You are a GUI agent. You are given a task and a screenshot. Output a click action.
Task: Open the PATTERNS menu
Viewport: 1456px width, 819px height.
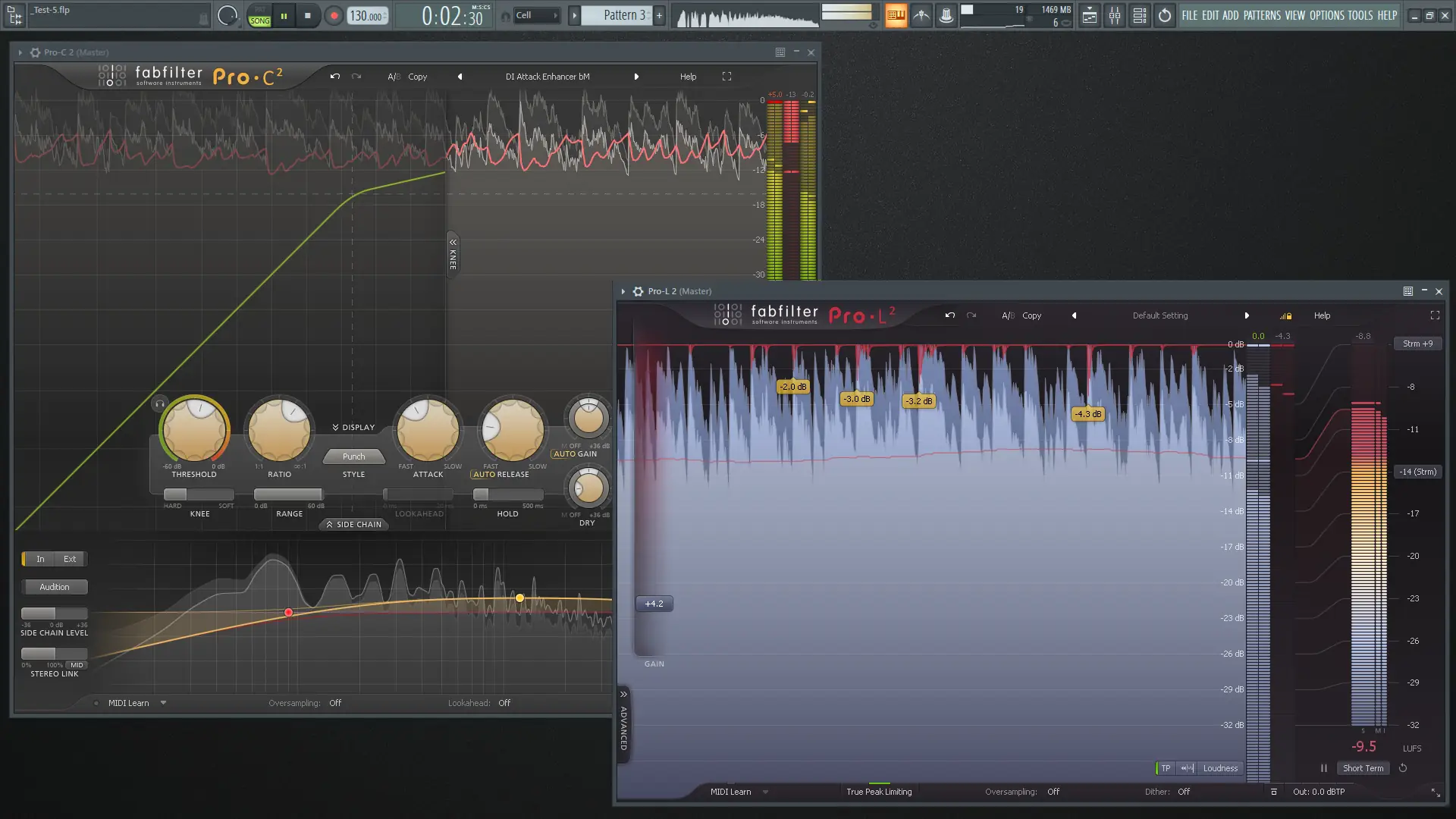click(1261, 15)
